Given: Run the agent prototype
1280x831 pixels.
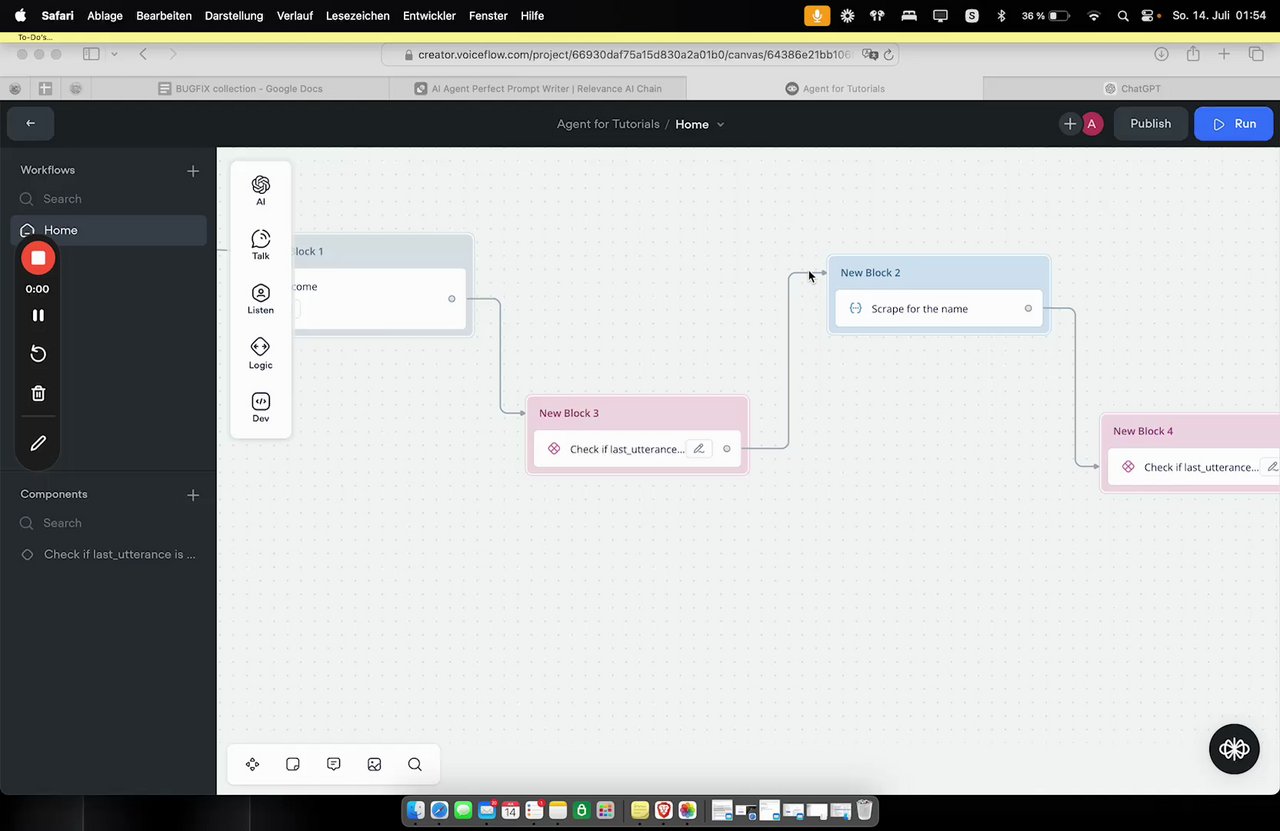Looking at the screenshot, I should point(1234,124).
